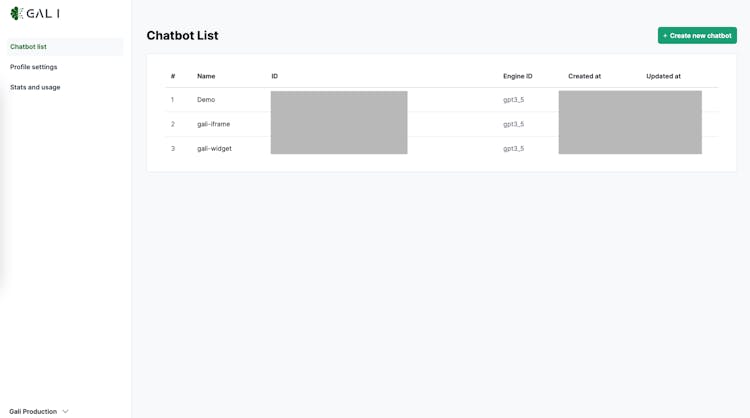Viewport: 750px width, 418px height.
Task: Click the Create new chatbot button
Action: (x=697, y=36)
